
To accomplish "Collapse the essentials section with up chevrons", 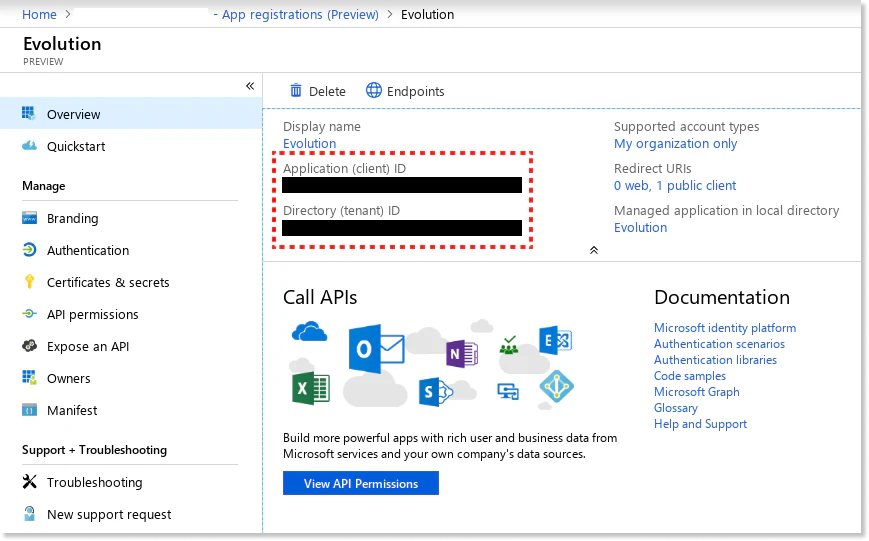I will pos(594,250).
